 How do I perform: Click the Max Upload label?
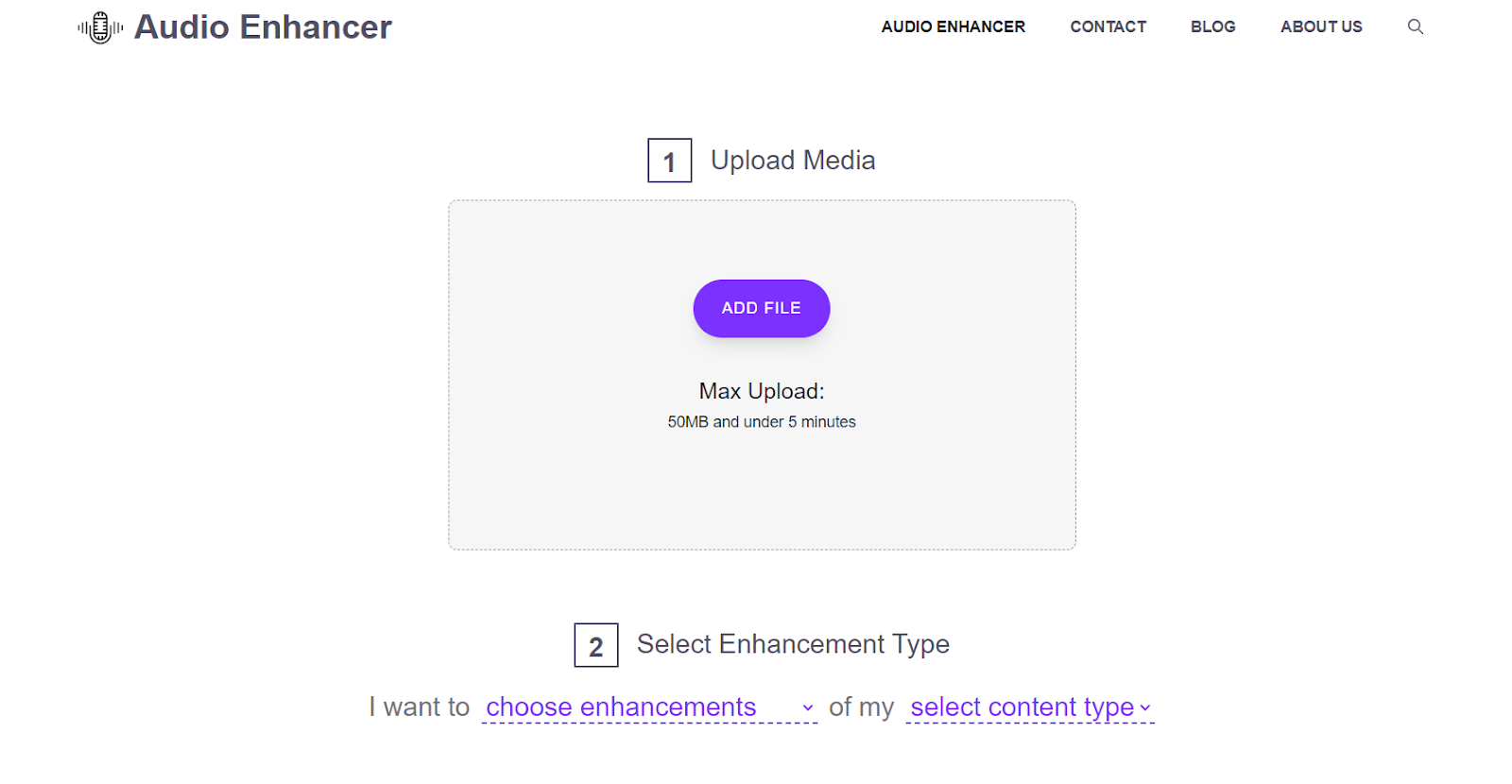[762, 391]
